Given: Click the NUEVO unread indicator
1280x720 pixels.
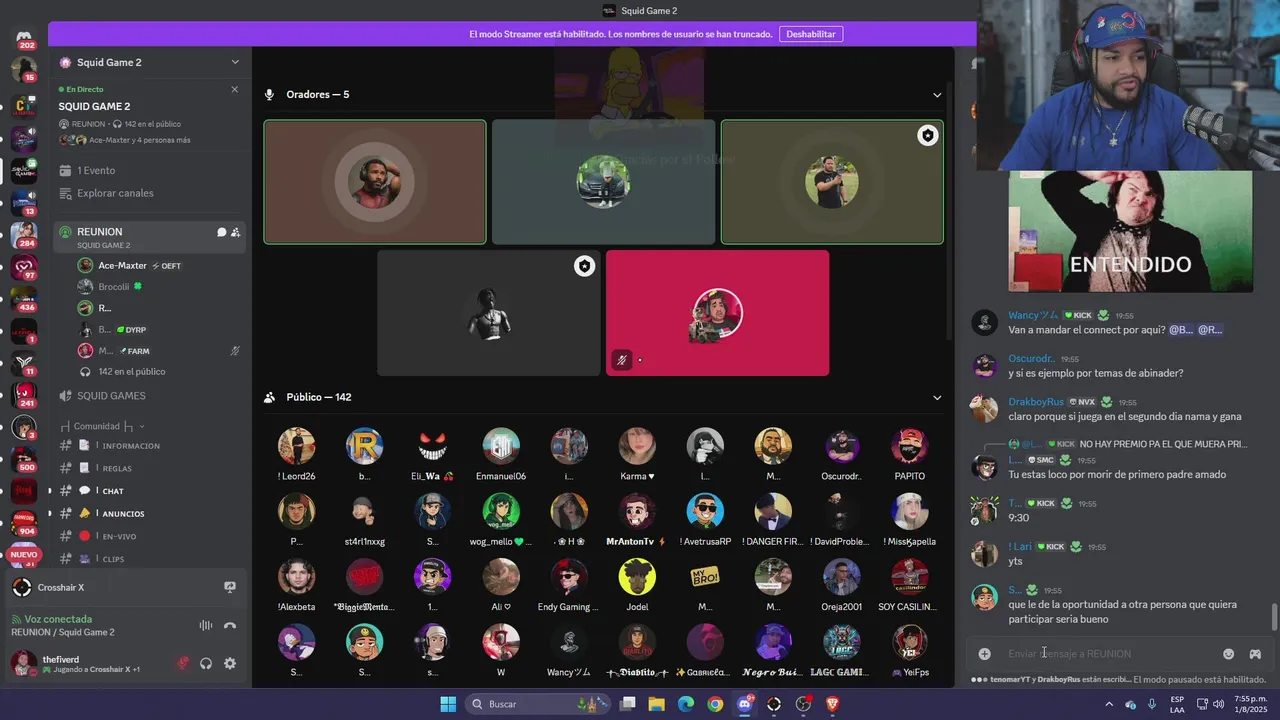Looking at the screenshot, I should pyautogui.click(x=24, y=554).
